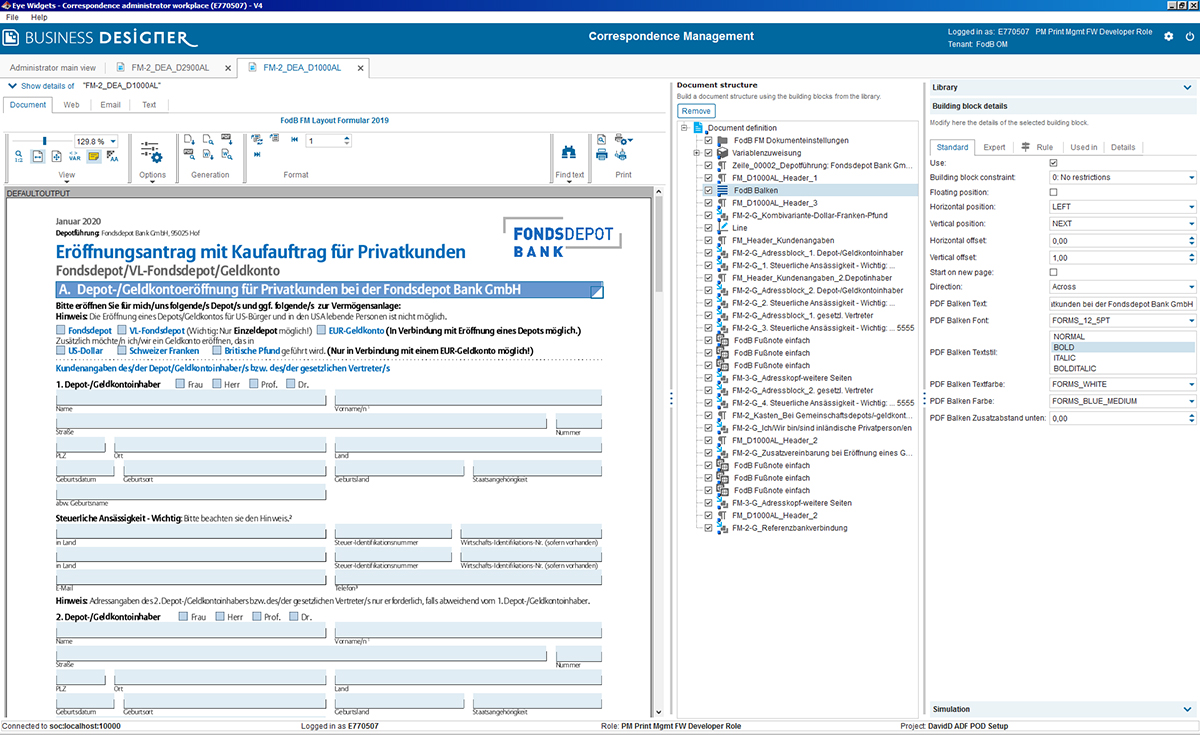Open the File menu
1200x735 pixels.
point(12,18)
